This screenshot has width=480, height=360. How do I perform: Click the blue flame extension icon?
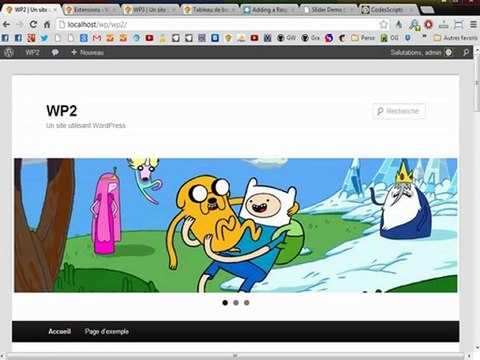399,24
